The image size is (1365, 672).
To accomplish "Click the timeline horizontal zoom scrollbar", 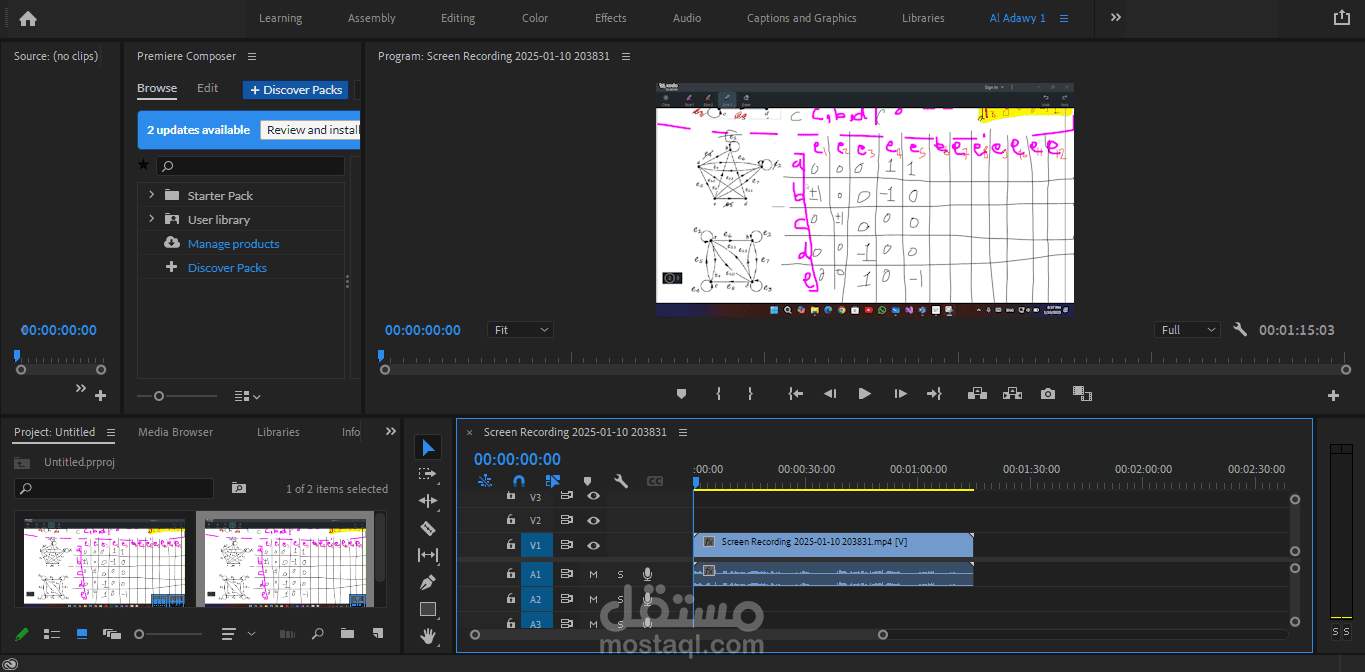I will pyautogui.click(x=678, y=634).
